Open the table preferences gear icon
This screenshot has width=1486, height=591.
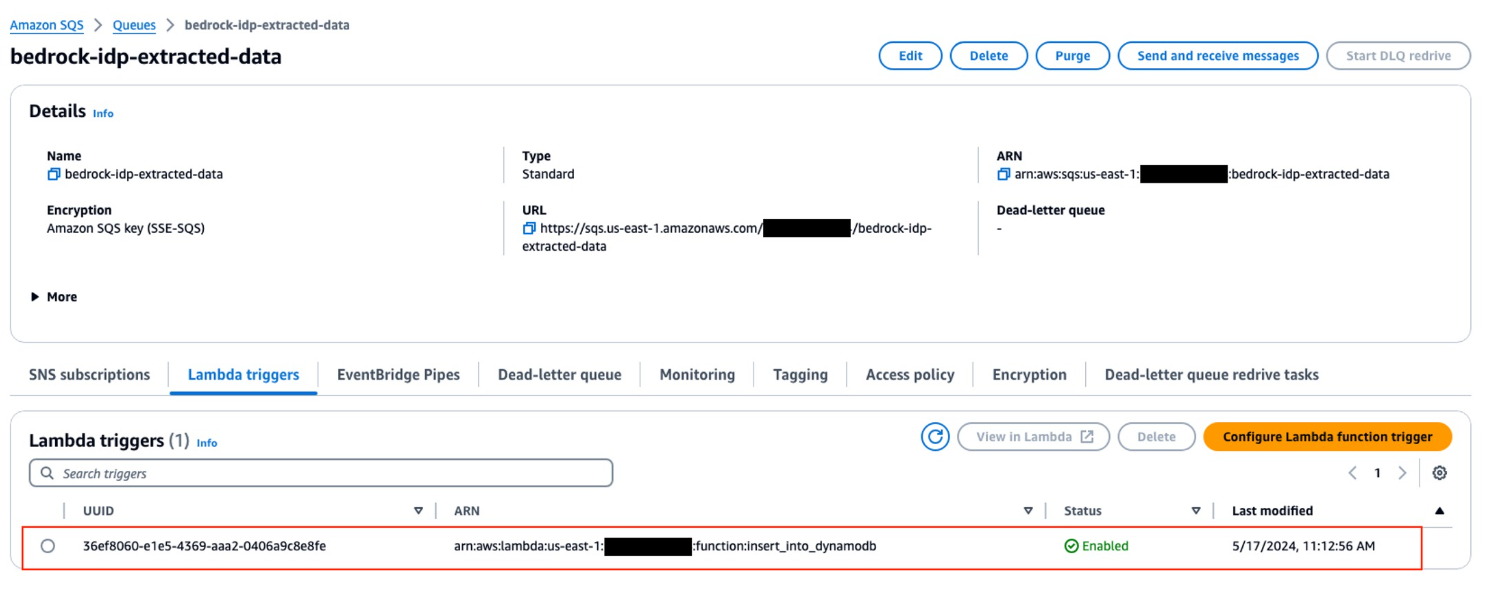(x=1439, y=473)
